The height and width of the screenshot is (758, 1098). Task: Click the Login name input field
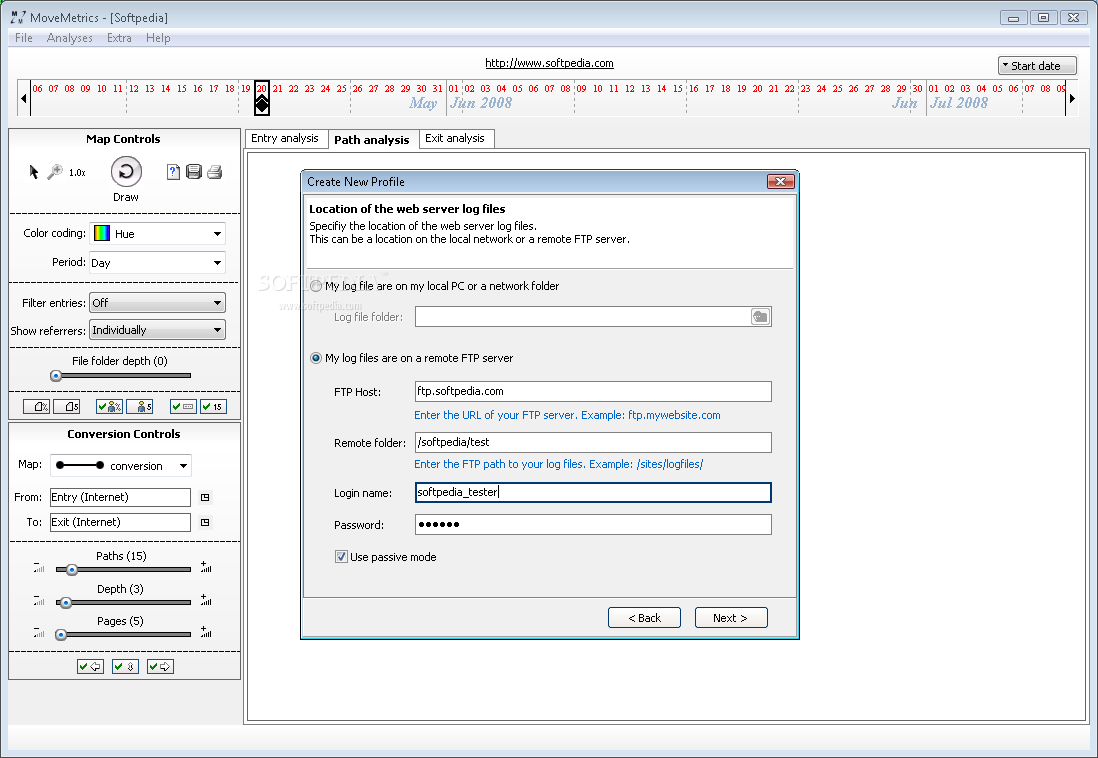click(593, 492)
